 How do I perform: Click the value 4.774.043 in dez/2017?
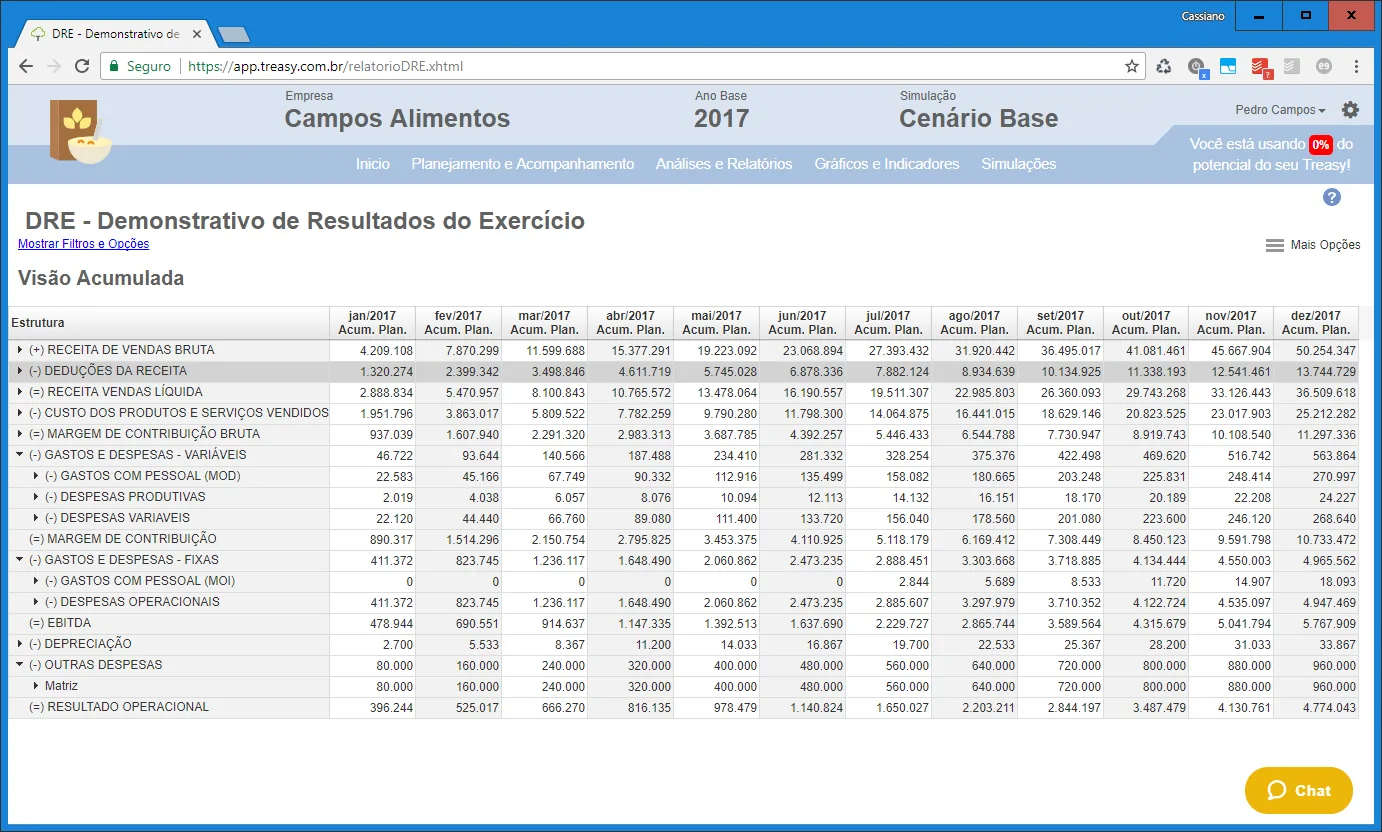pyautogui.click(x=1327, y=707)
